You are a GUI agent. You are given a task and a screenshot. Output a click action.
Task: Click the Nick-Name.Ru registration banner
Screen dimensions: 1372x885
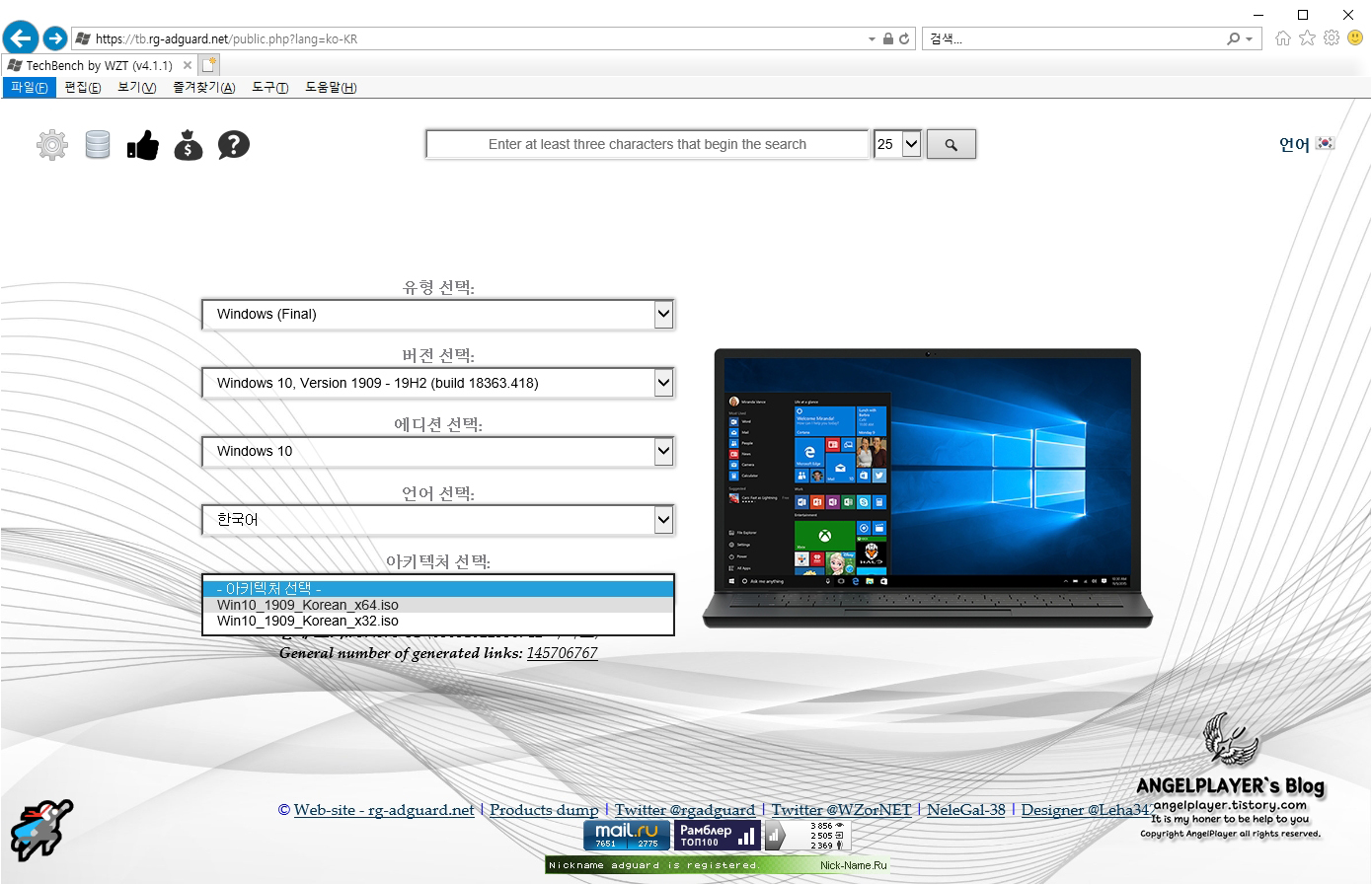(x=717, y=865)
